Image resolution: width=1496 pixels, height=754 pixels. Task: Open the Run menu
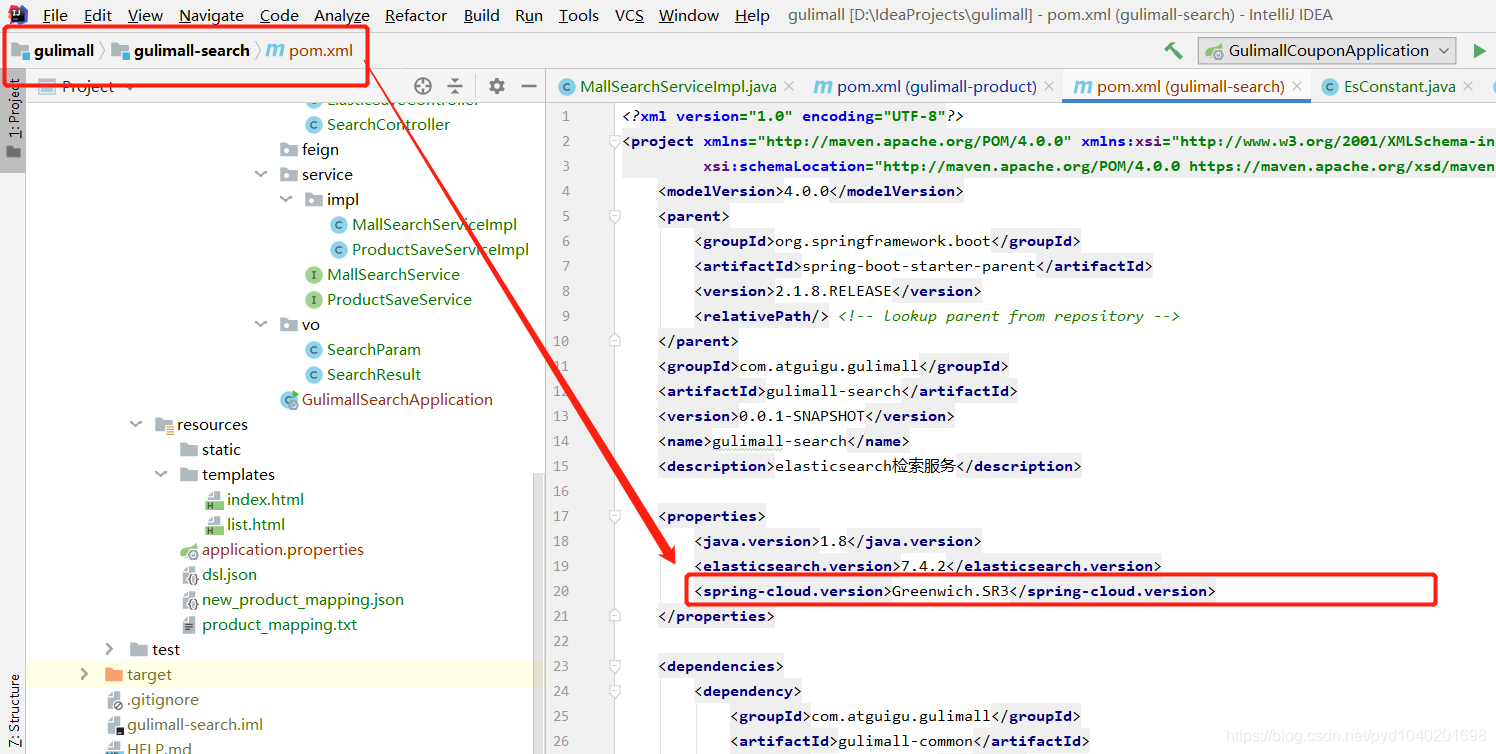(529, 15)
